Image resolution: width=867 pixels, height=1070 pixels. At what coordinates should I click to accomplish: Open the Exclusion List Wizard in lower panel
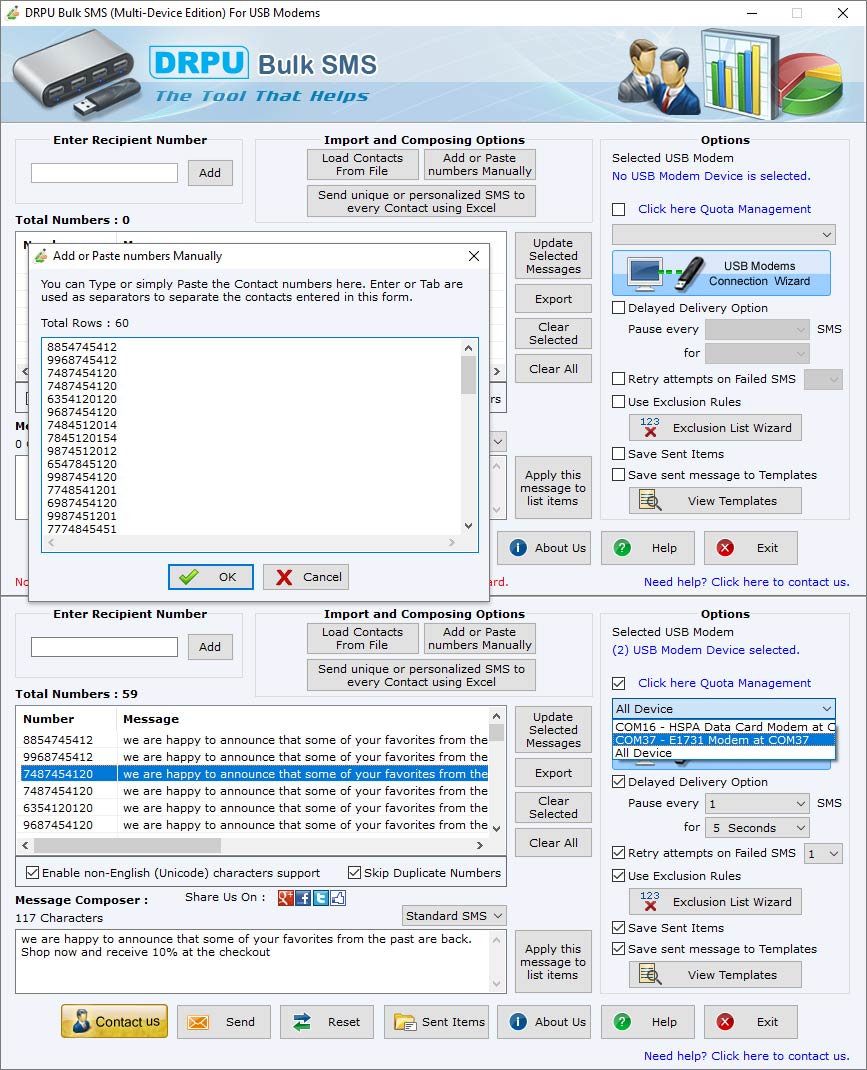pyautogui.click(x=714, y=901)
